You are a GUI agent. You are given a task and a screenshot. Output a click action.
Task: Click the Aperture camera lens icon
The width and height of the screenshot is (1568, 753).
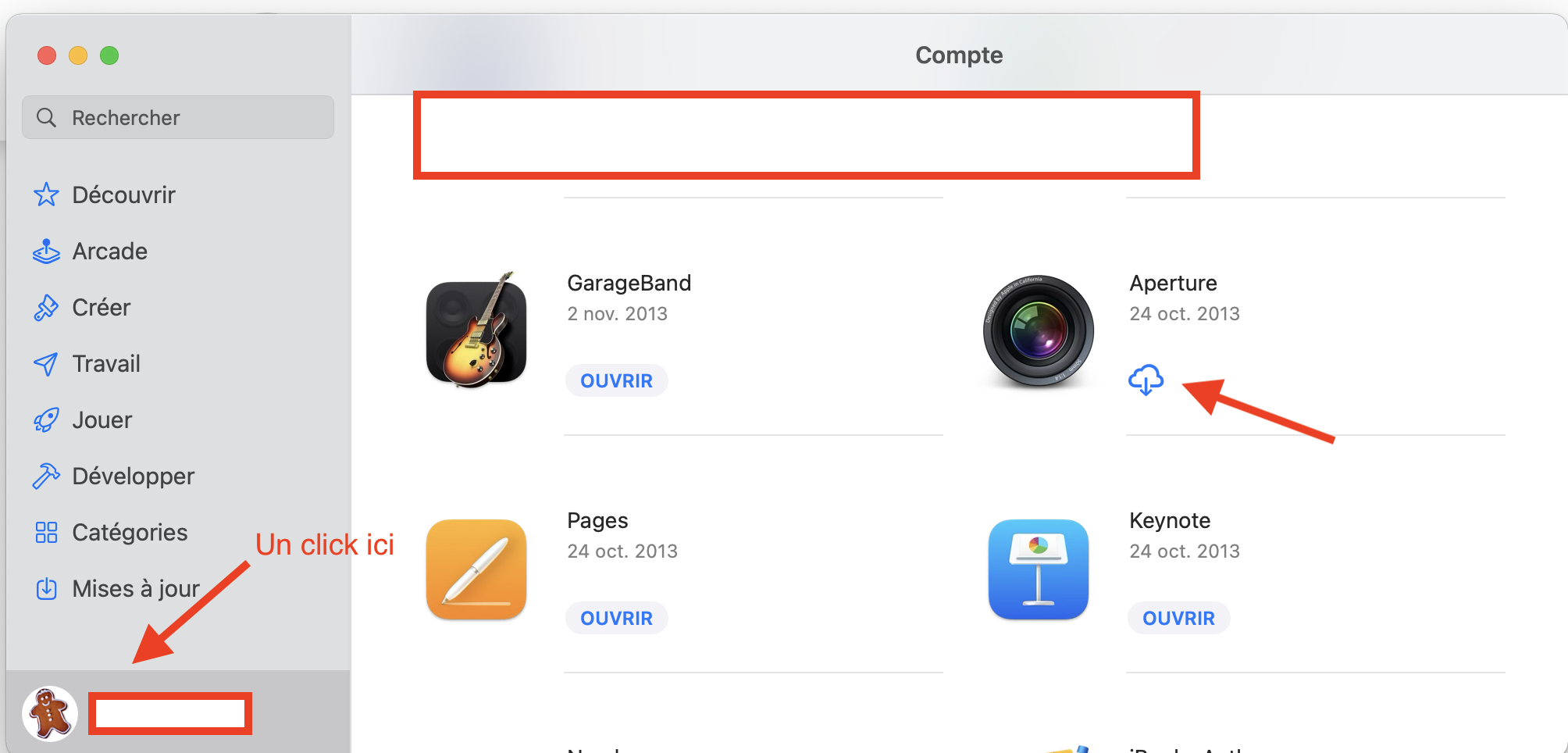1038,331
